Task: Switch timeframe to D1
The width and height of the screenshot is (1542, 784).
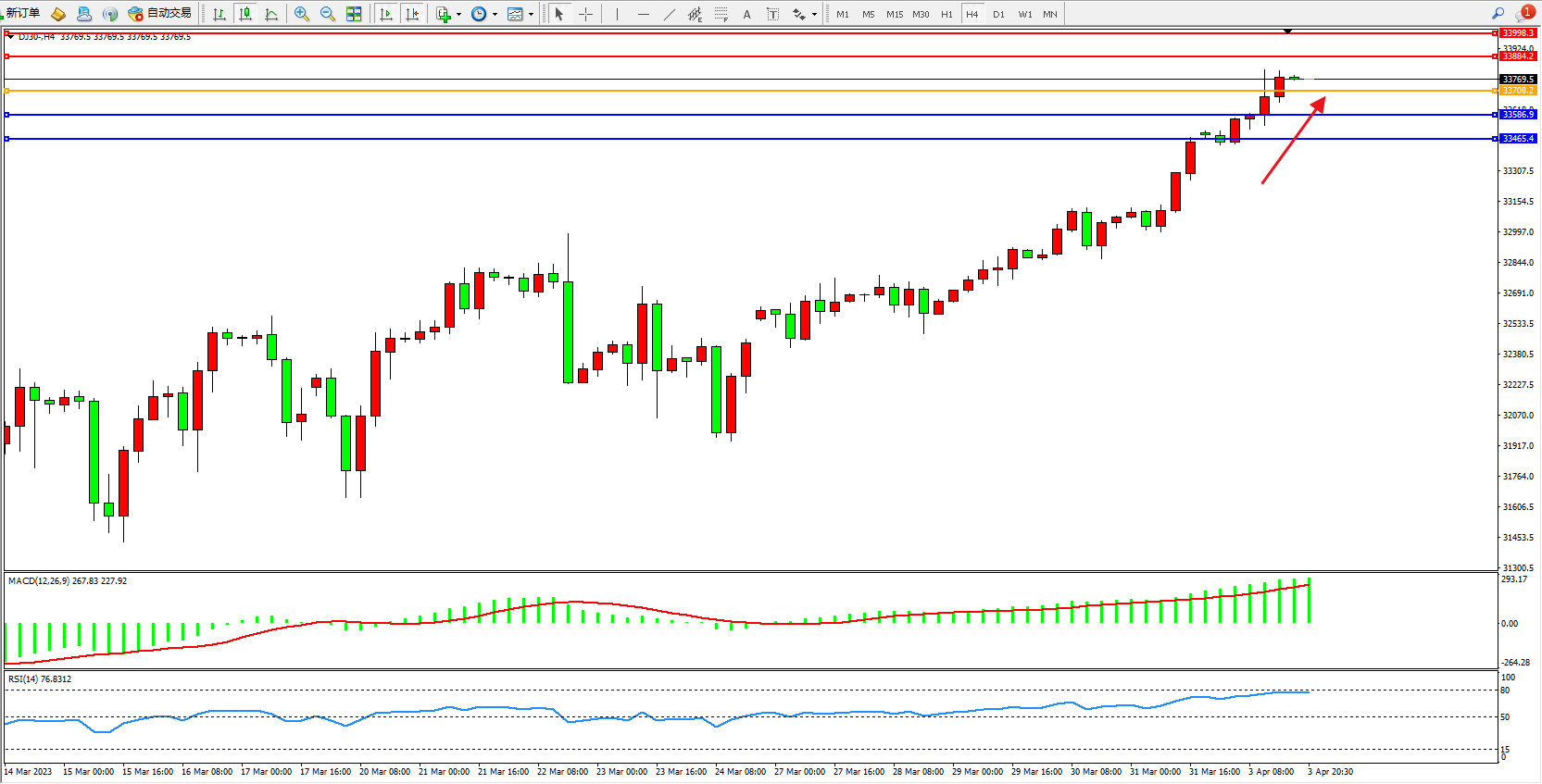Action: [x=998, y=14]
